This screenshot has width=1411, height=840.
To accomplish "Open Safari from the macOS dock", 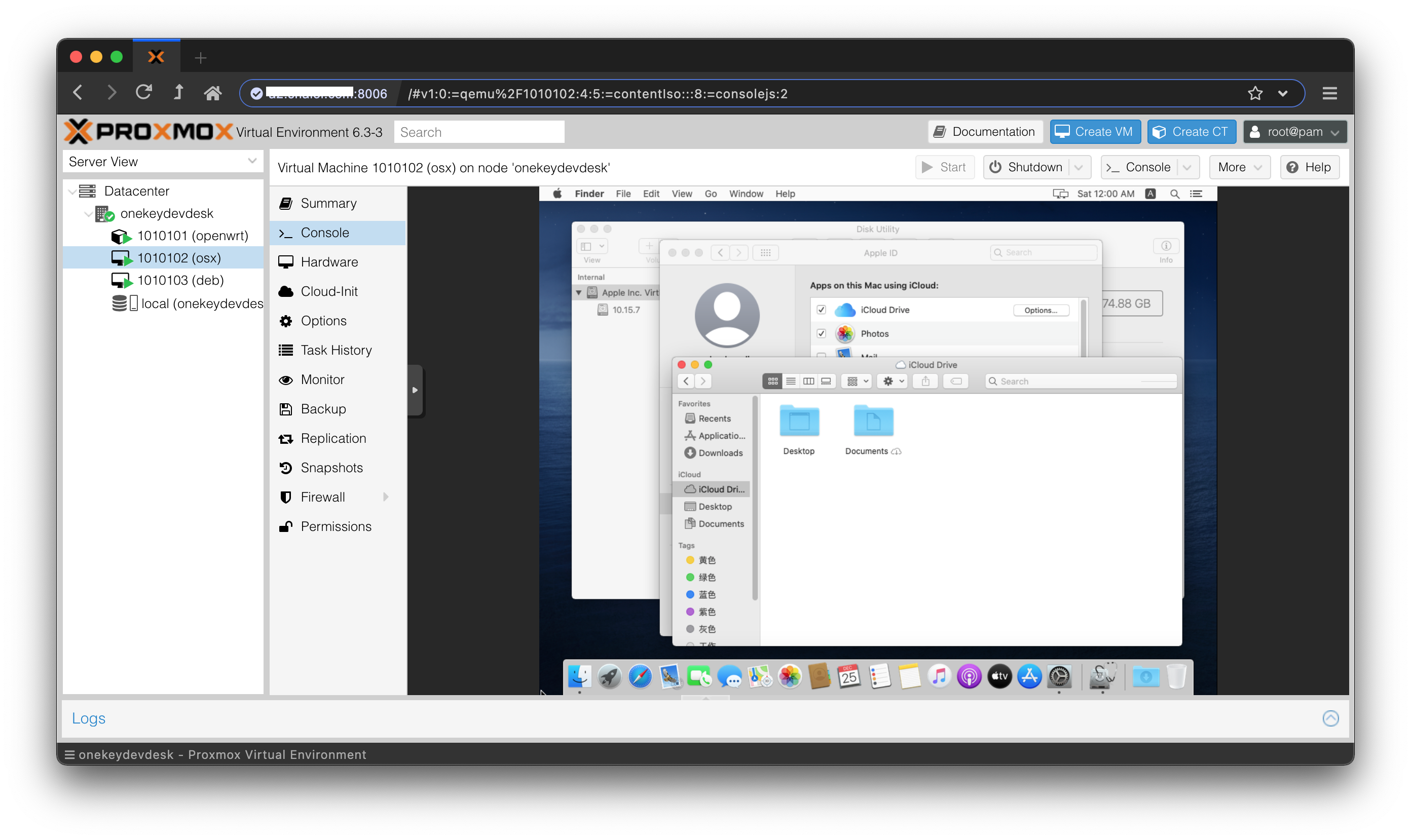I will pos(640,677).
